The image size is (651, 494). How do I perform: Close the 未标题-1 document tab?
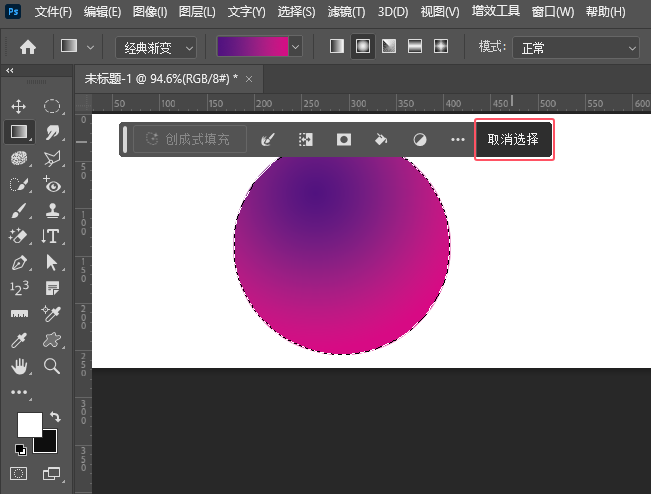click(249, 79)
